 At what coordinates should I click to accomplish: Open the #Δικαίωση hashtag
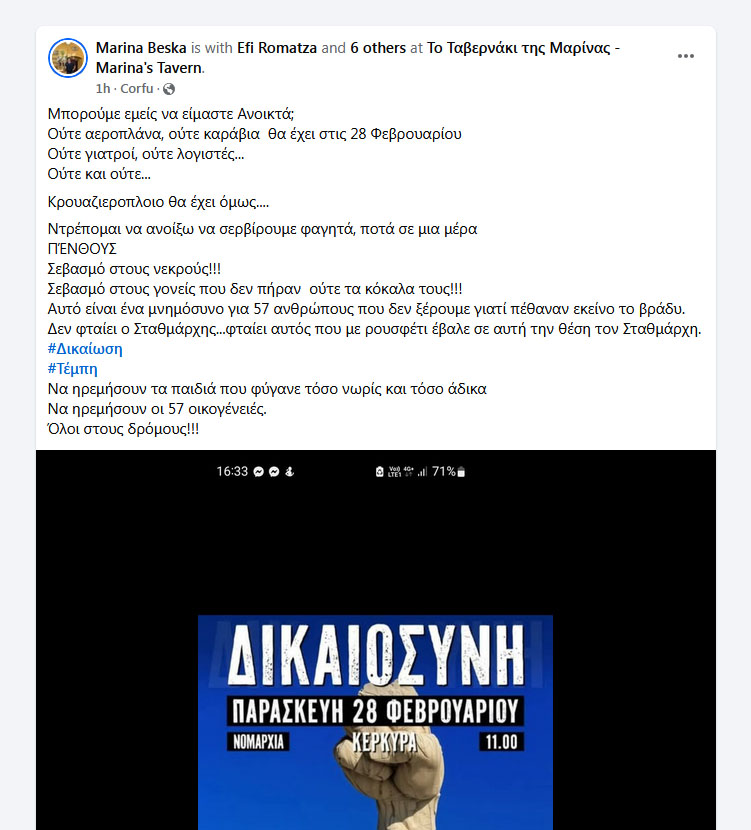85,349
